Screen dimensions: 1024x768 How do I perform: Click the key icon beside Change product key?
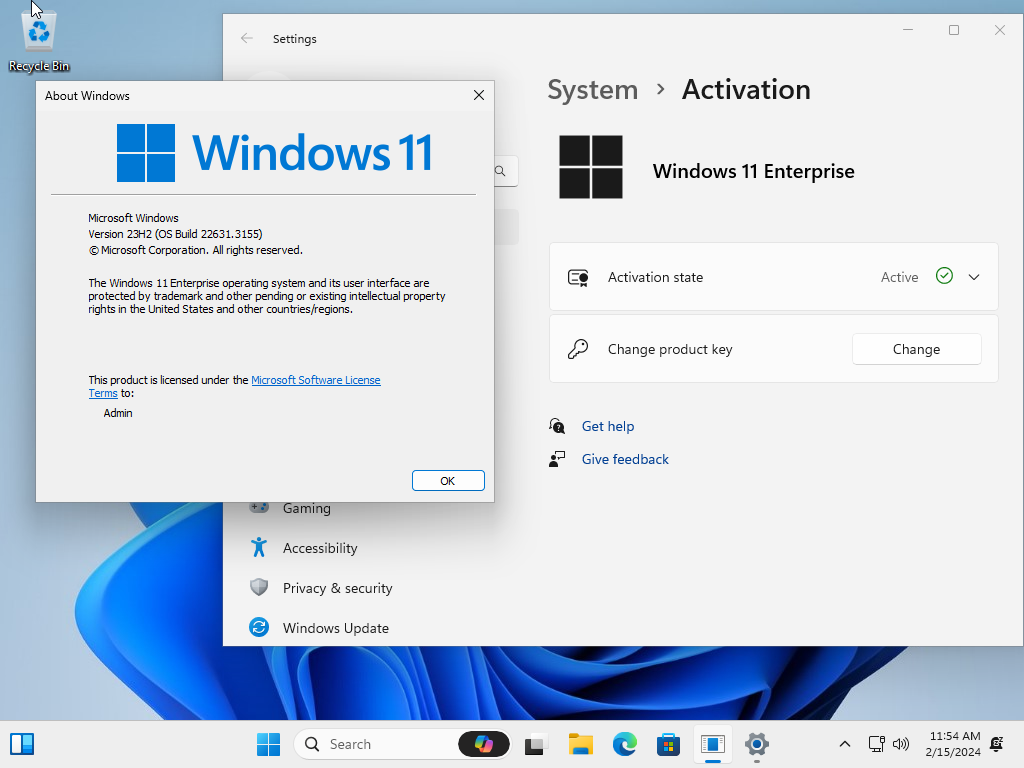(x=577, y=349)
